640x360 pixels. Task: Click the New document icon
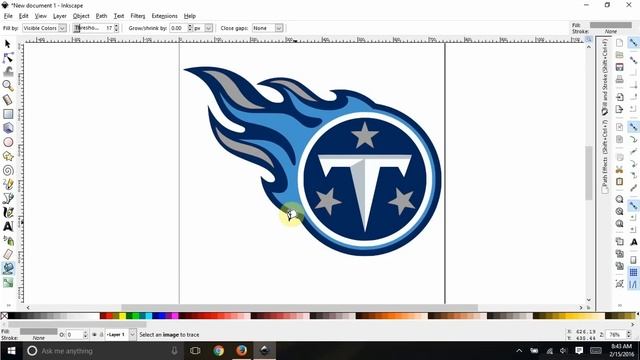(x=619, y=43)
